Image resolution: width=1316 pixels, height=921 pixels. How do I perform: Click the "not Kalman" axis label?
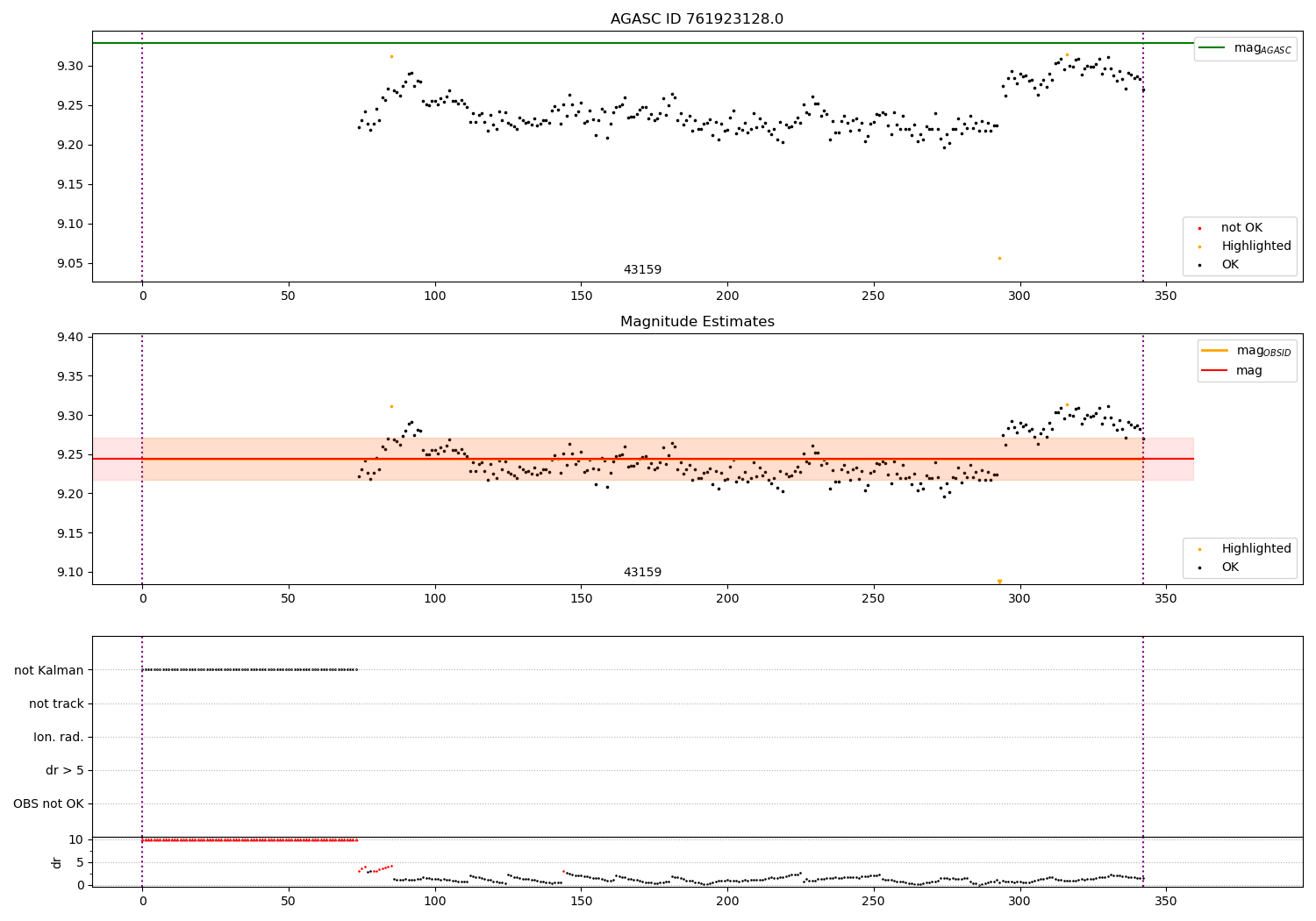(49, 670)
